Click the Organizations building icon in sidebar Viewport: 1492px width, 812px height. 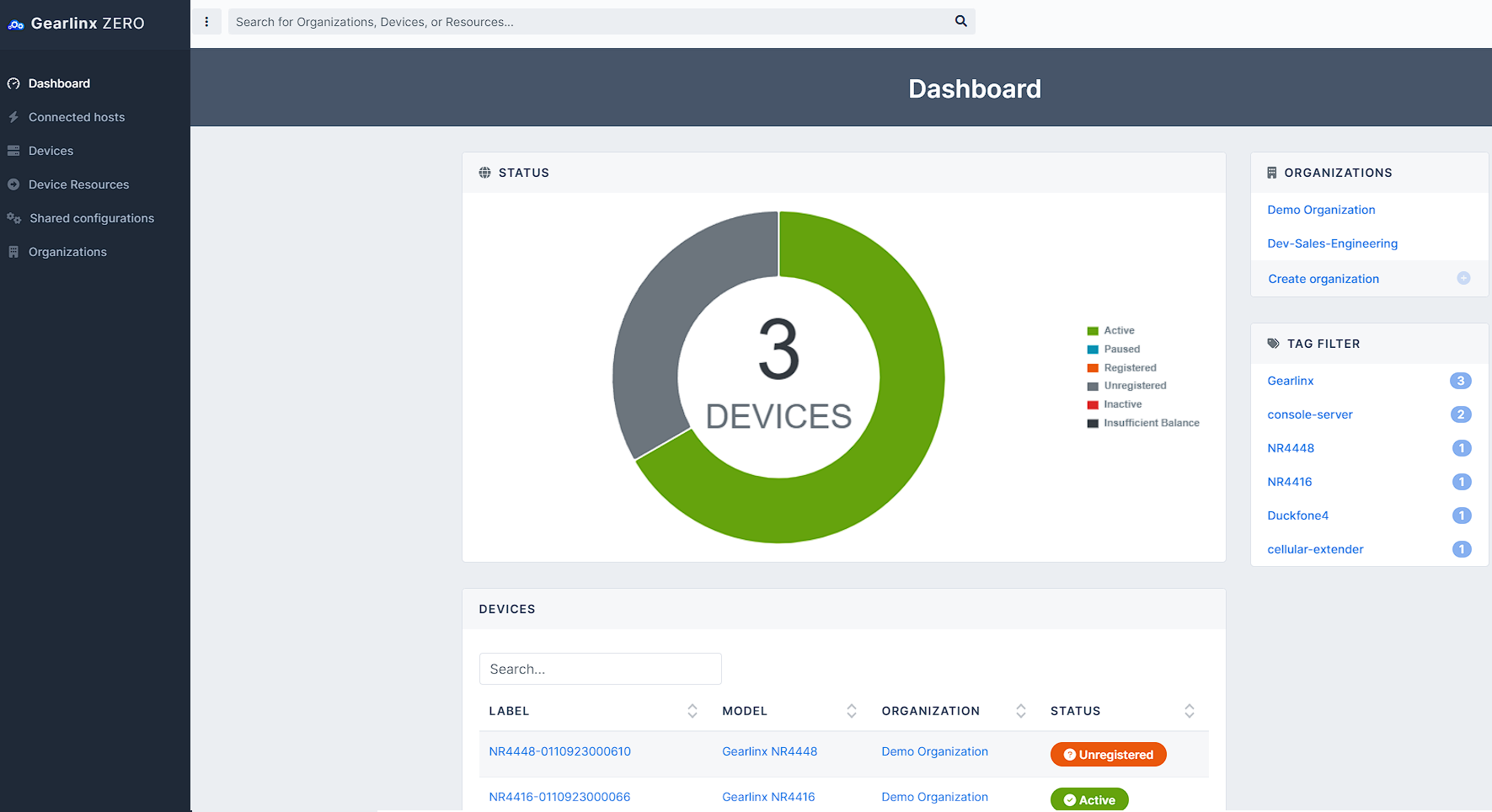(x=13, y=252)
